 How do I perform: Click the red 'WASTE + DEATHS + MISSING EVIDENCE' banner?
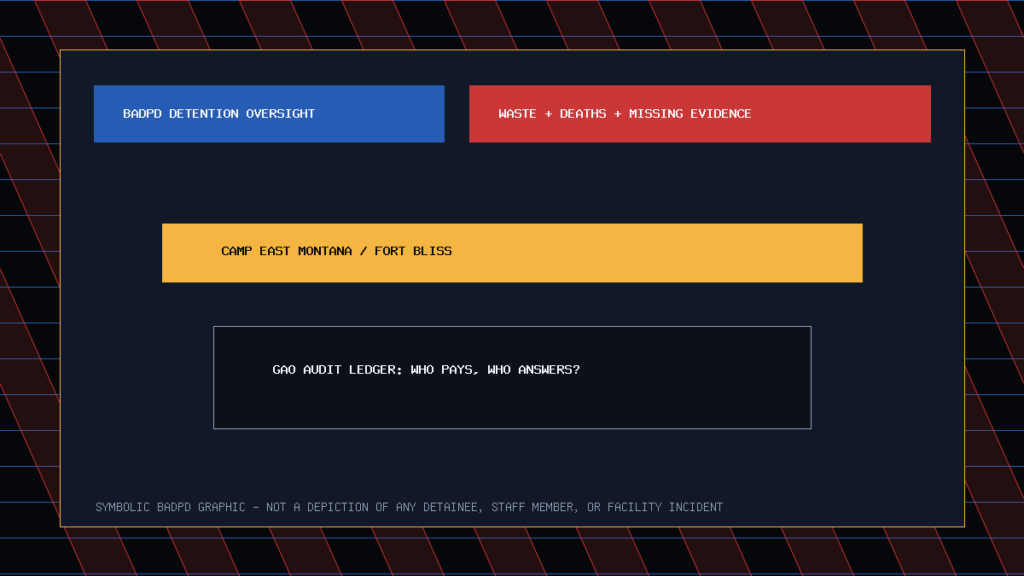(x=699, y=114)
